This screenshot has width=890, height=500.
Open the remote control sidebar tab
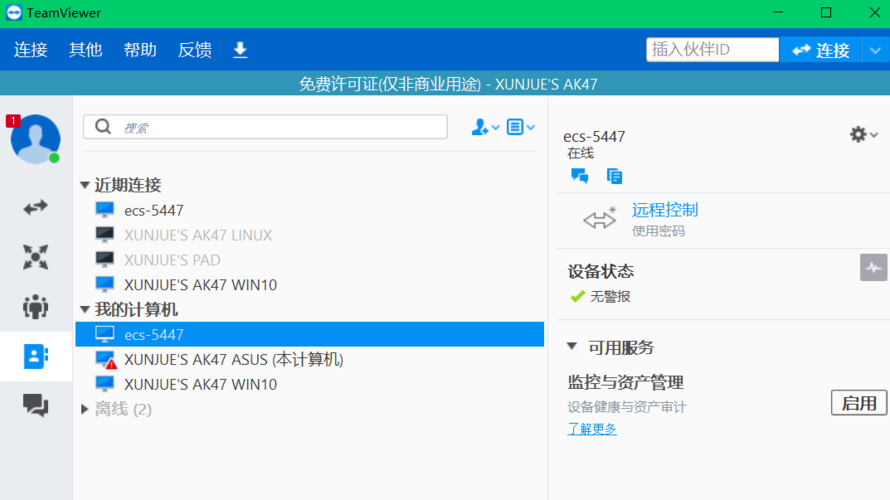(35, 208)
